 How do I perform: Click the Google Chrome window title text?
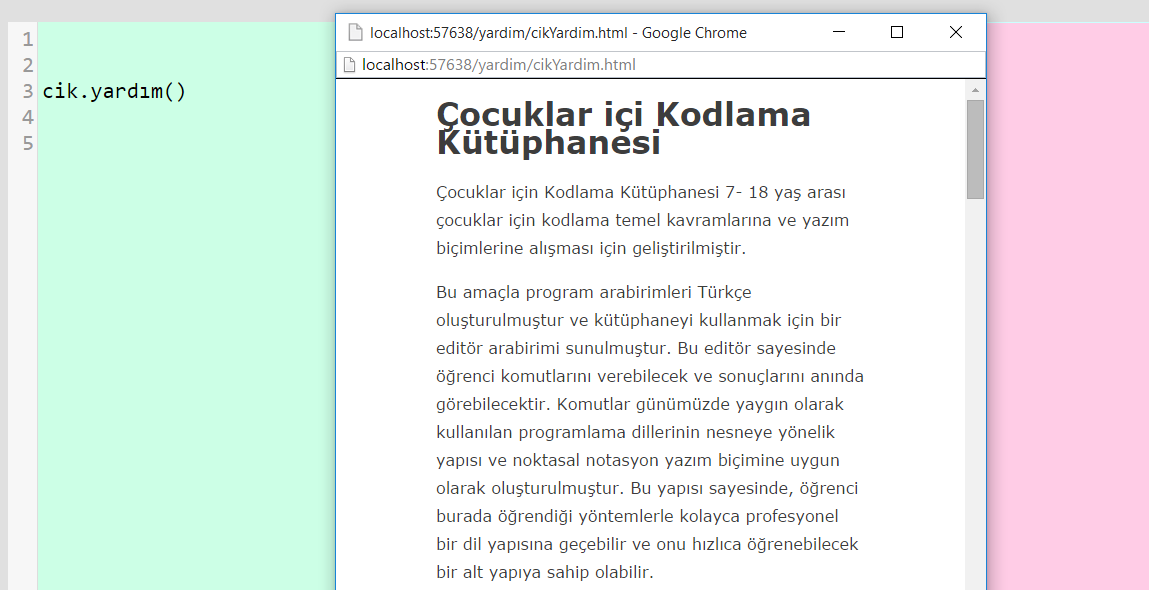pos(558,32)
